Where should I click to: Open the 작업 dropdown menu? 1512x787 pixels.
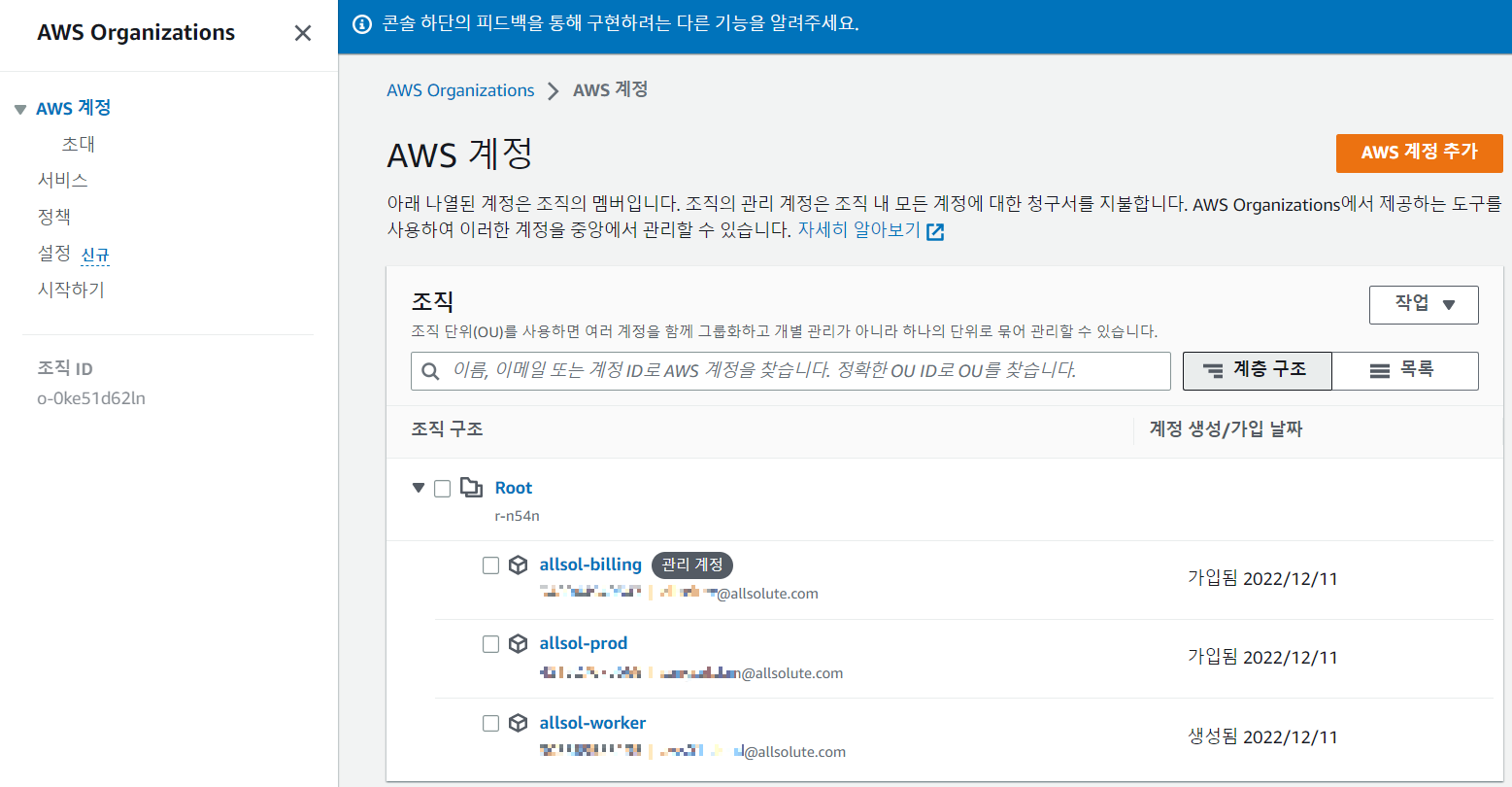1424,304
